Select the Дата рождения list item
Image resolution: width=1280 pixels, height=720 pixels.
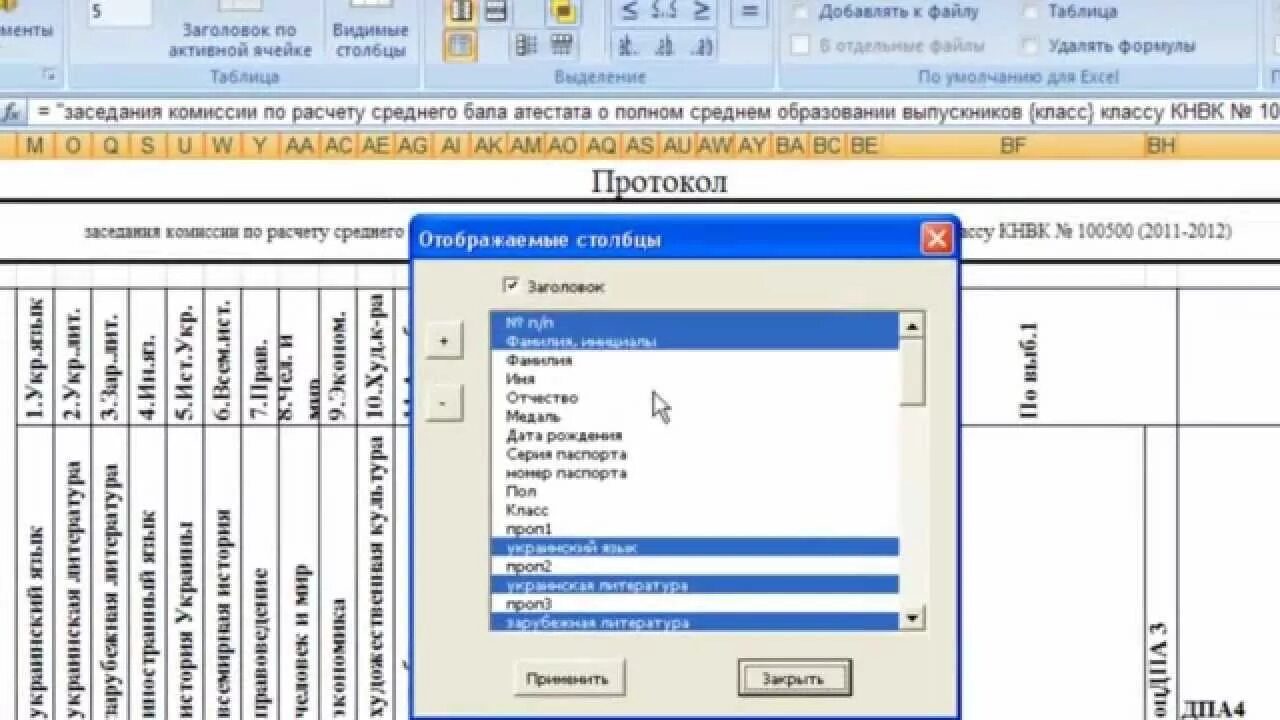[x=695, y=435]
